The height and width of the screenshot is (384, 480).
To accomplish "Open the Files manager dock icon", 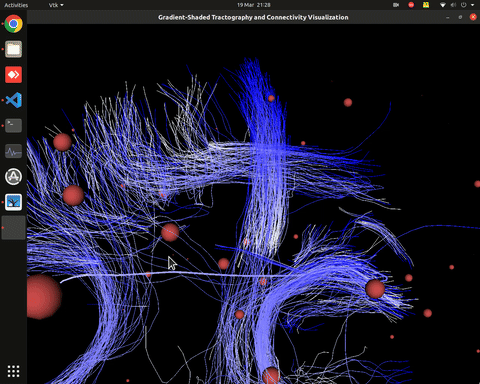I will 13,49.
